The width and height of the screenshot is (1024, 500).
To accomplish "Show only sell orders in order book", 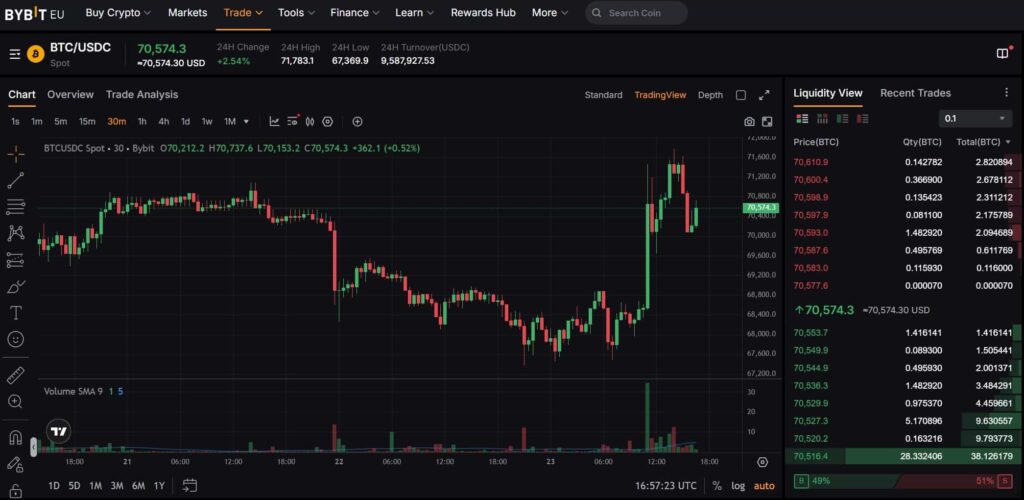I will (x=863, y=119).
